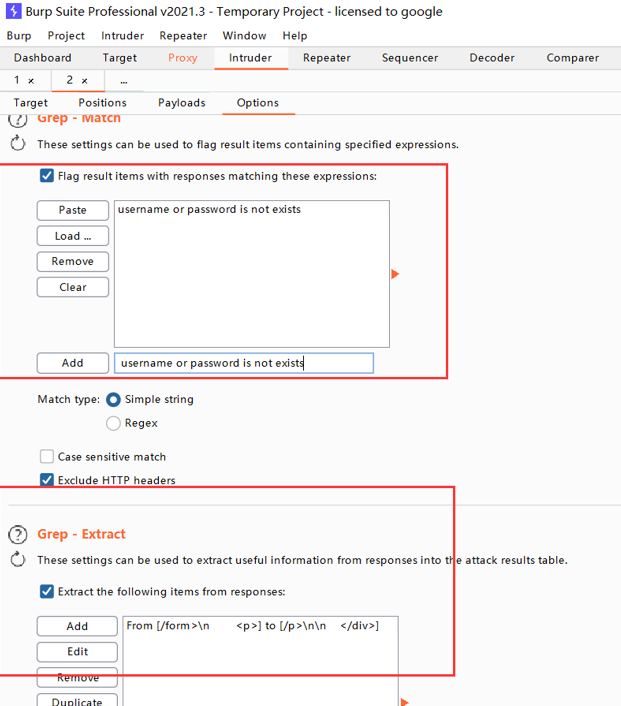The height and width of the screenshot is (706, 621).
Task: Click Remove in Grep - Extract
Action: [x=77, y=678]
